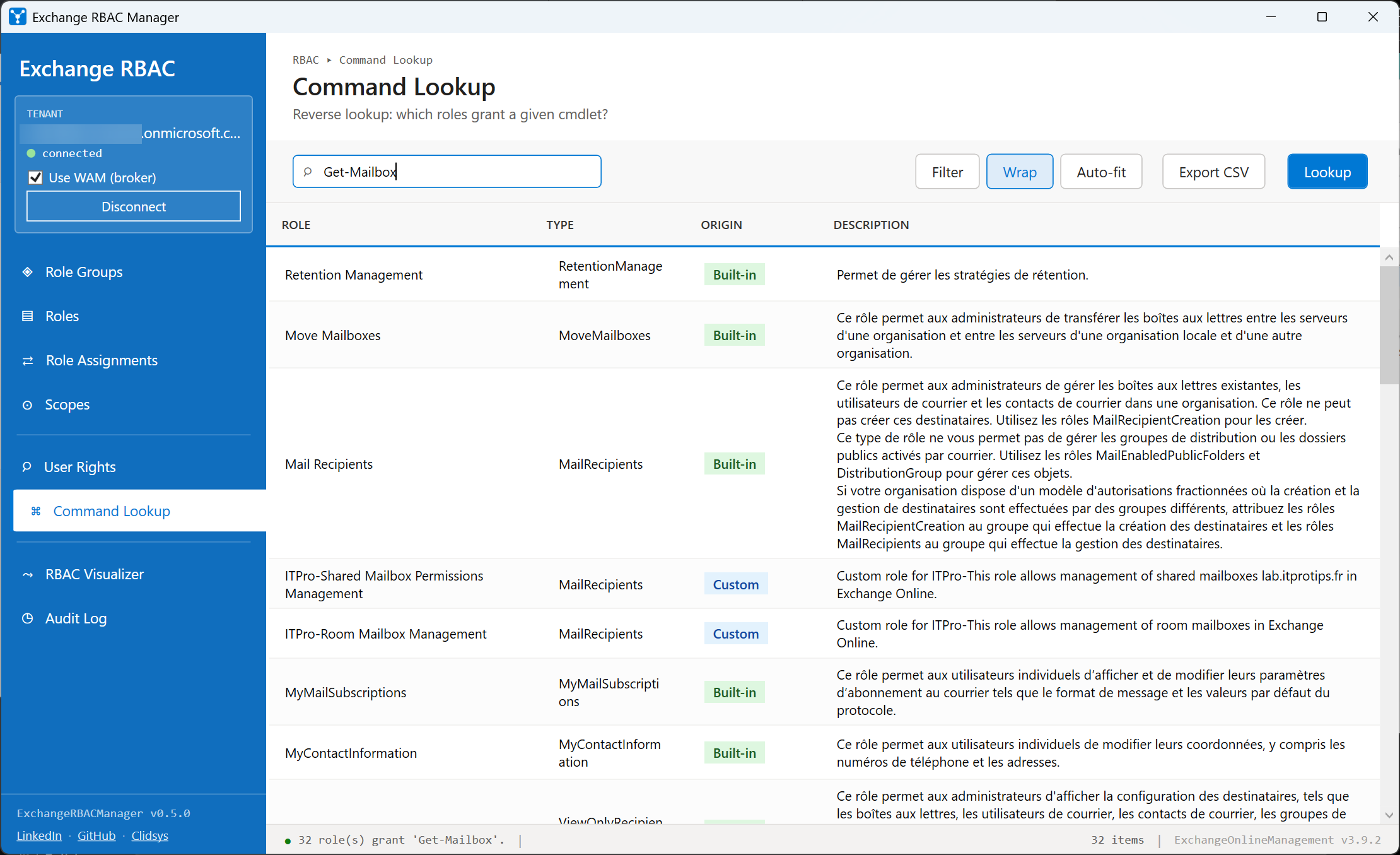Image resolution: width=1400 pixels, height=855 pixels.
Task: Switch to User Rights
Action: point(79,467)
